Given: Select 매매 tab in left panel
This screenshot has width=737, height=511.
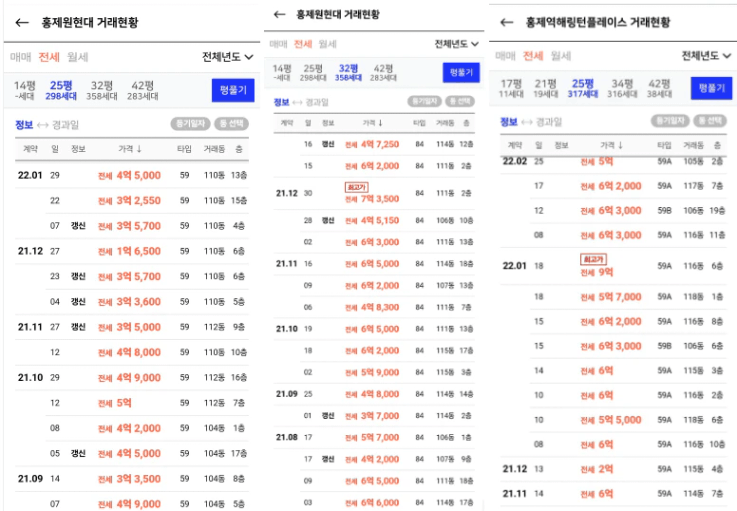Looking at the screenshot, I should click(20, 57).
